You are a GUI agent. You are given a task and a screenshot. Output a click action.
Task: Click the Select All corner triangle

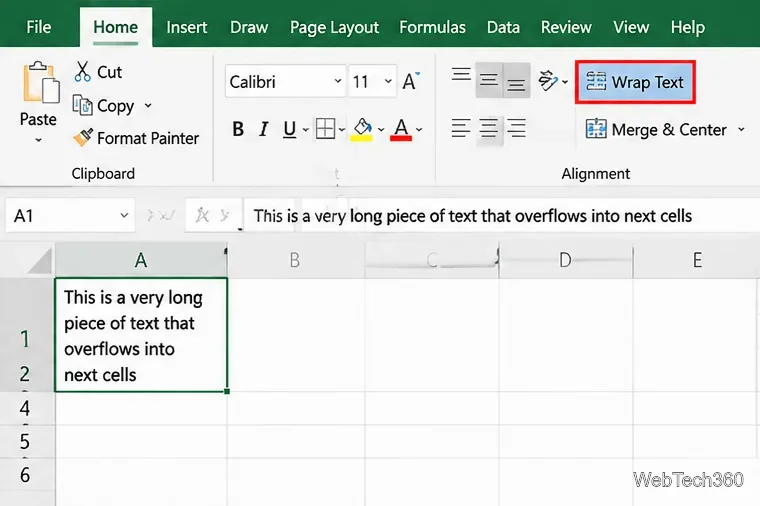[39, 262]
